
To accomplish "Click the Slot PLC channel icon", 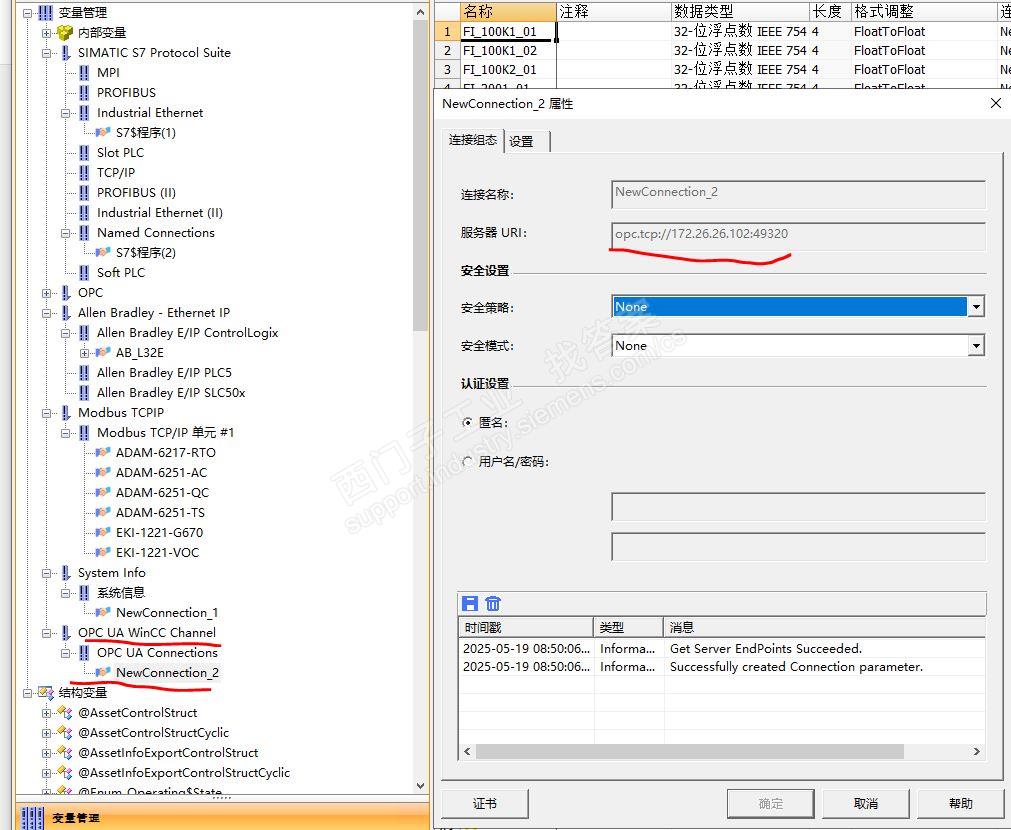I will [84, 153].
